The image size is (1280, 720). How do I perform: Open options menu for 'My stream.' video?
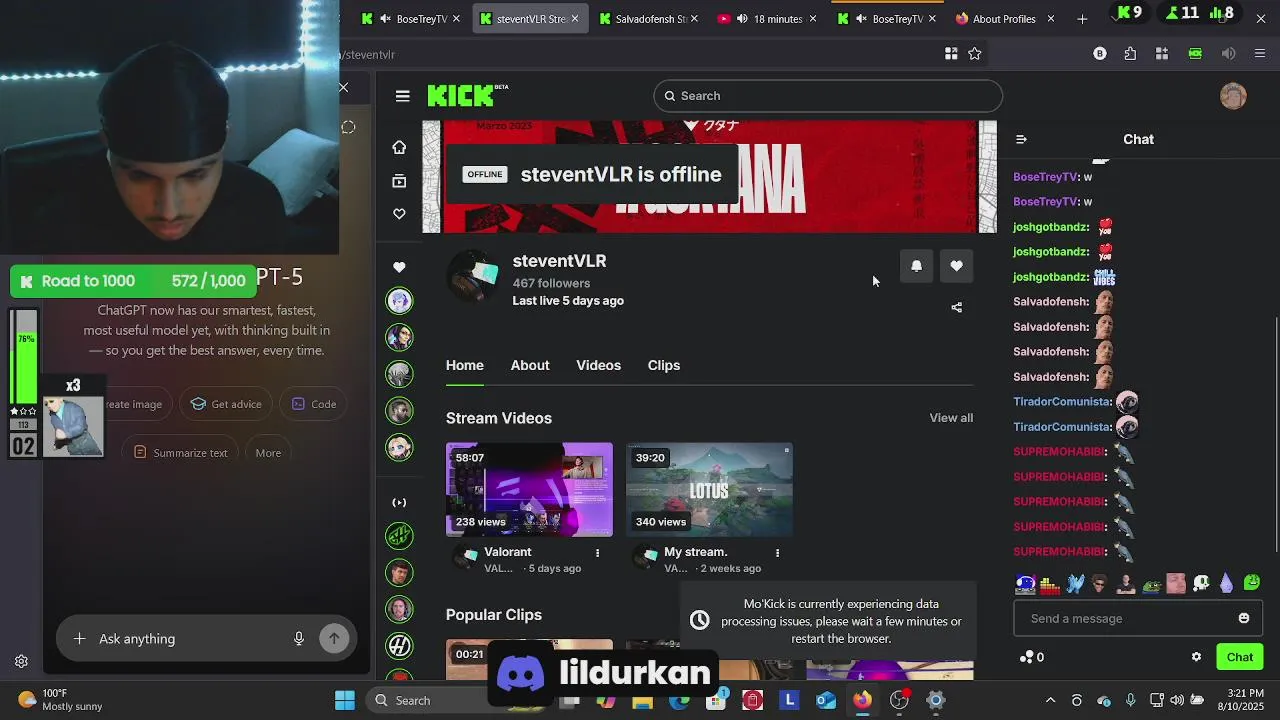(777, 553)
